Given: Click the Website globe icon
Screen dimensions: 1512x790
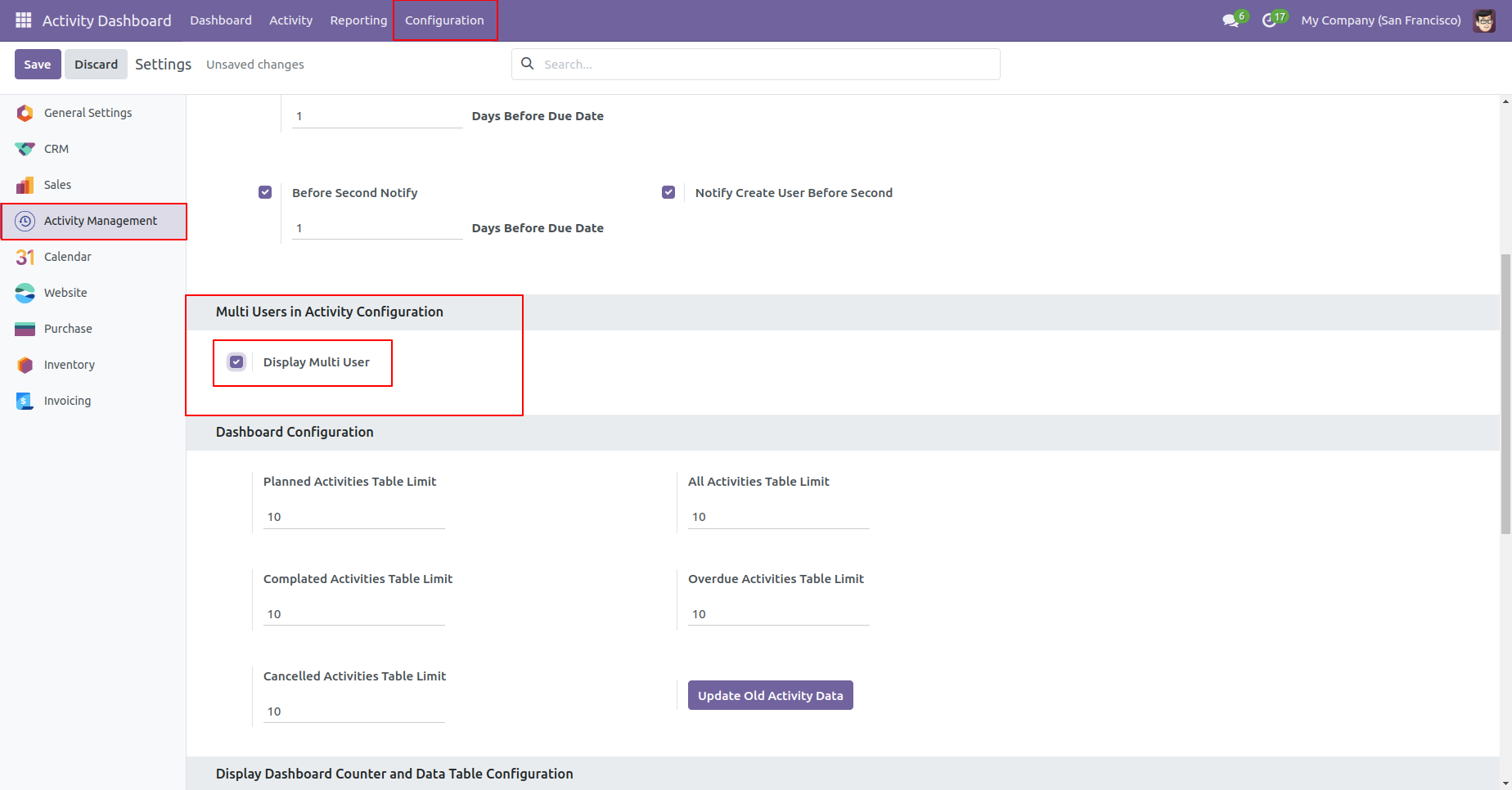Looking at the screenshot, I should click(25, 293).
